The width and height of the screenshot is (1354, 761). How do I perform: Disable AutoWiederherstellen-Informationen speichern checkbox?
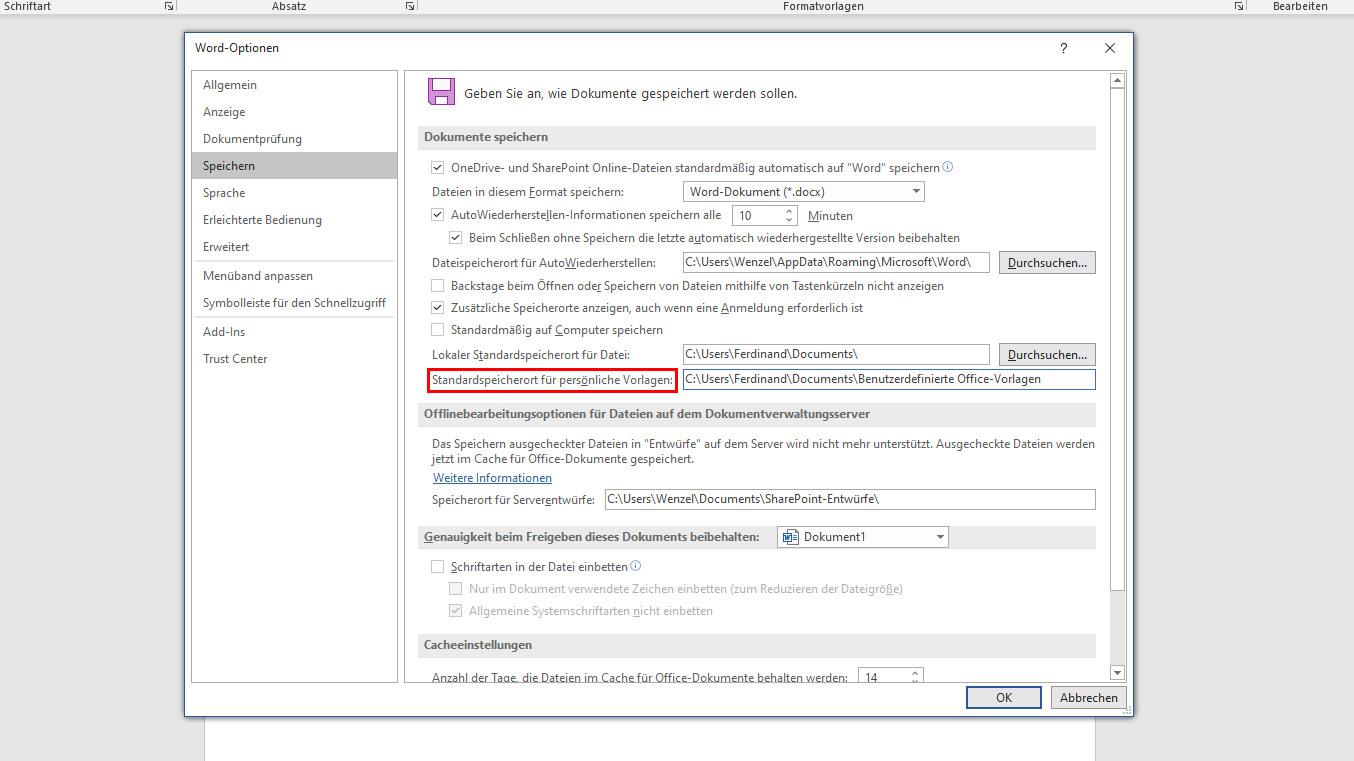click(x=437, y=215)
